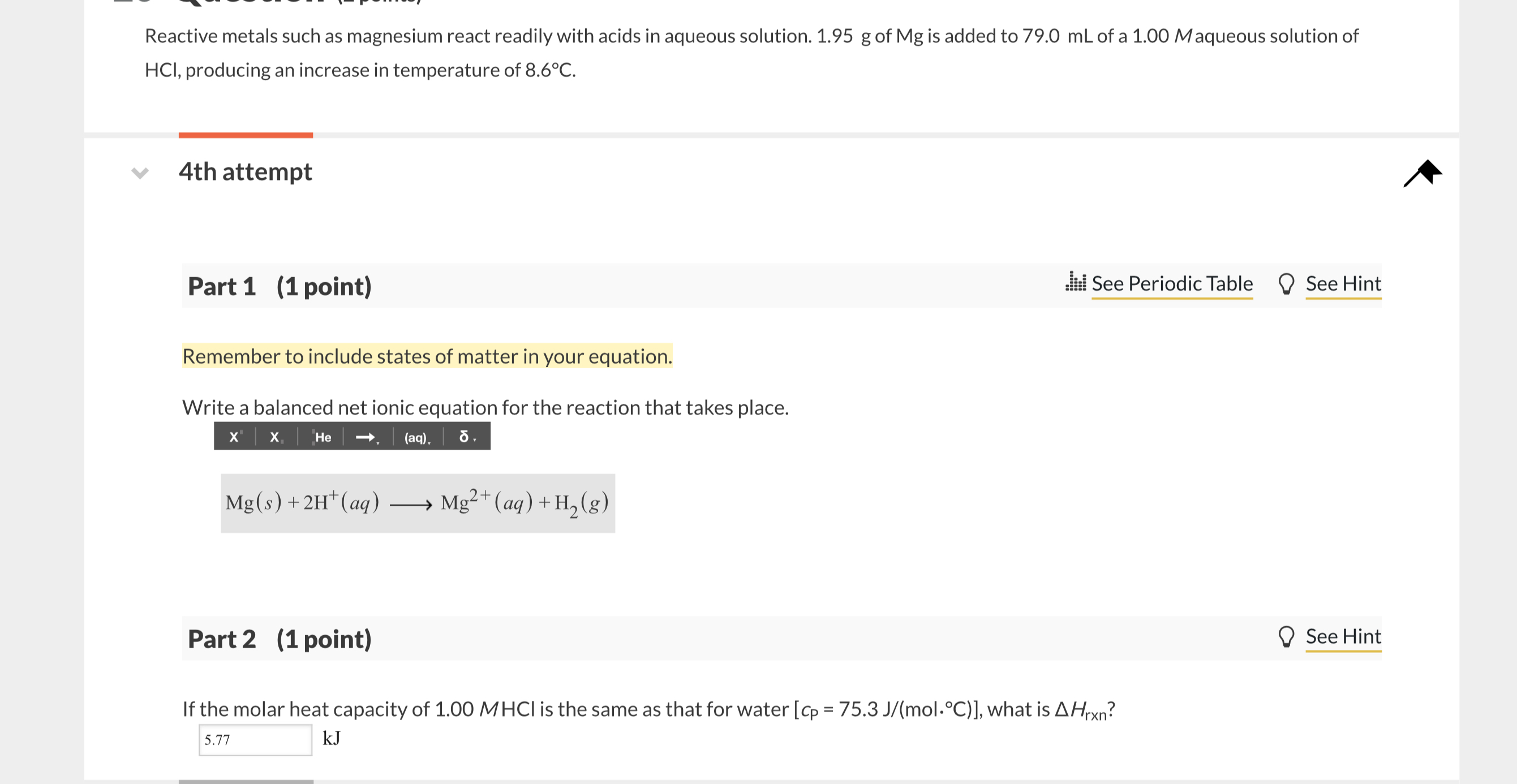Open the delta symbol options dropdown
This screenshot has height=784, width=1517.
[476, 442]
